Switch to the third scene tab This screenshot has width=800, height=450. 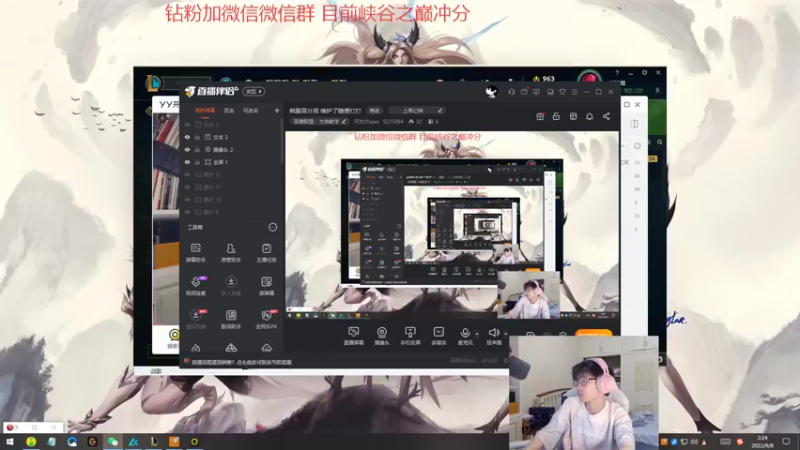tap(250, 110)
